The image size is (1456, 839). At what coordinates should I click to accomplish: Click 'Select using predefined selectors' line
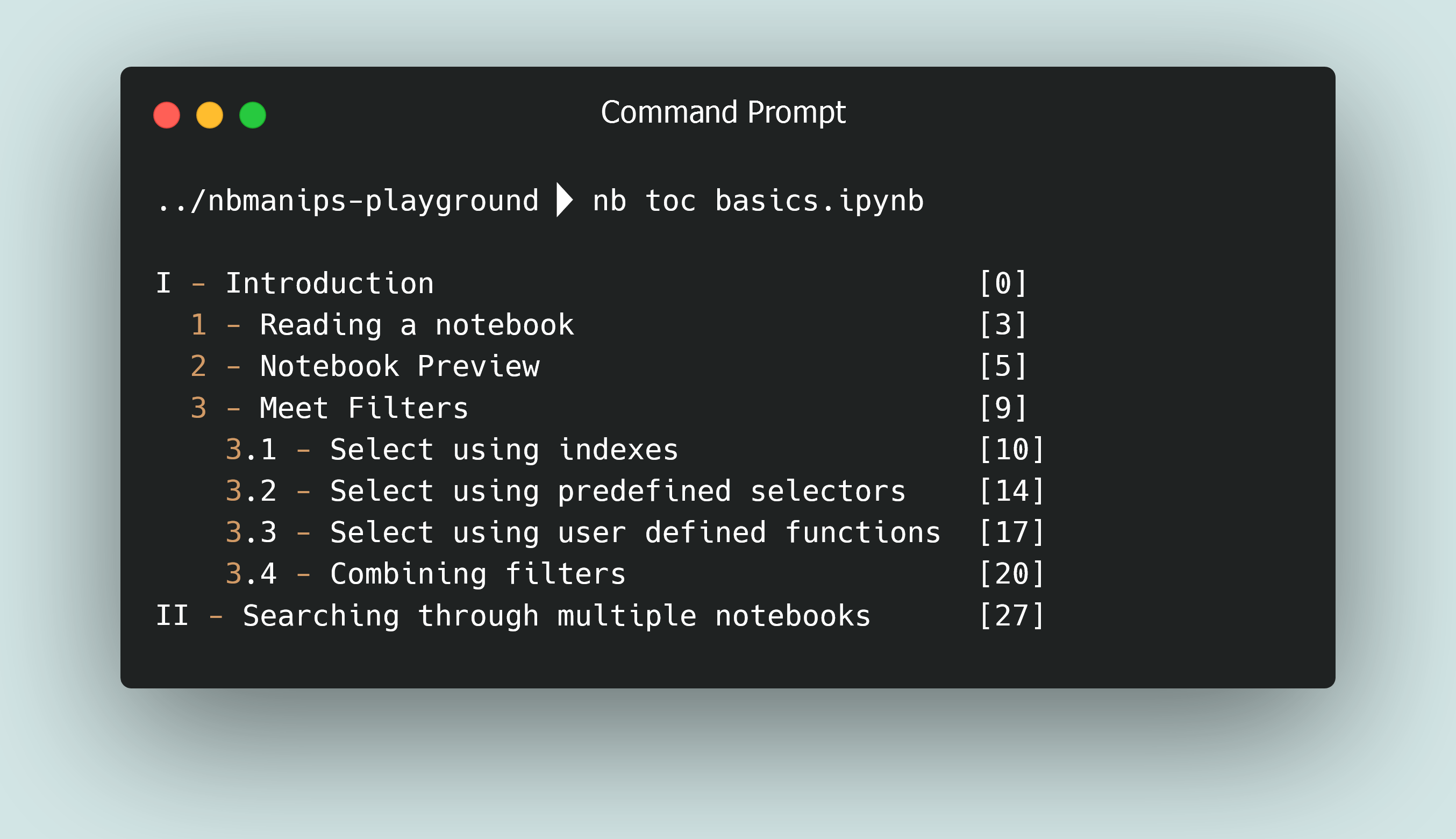[617, 491]
